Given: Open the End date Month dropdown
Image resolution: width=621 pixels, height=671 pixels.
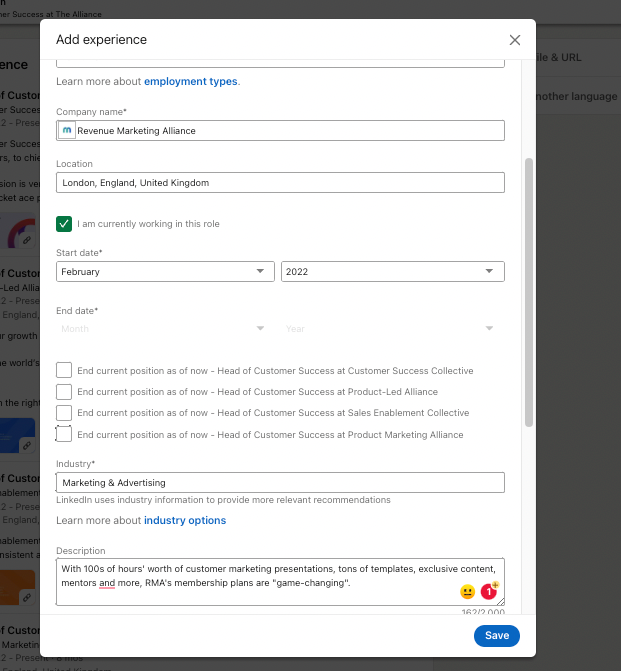Looking at the screenshot, I should pyautogui.click(x=165, y=329).
